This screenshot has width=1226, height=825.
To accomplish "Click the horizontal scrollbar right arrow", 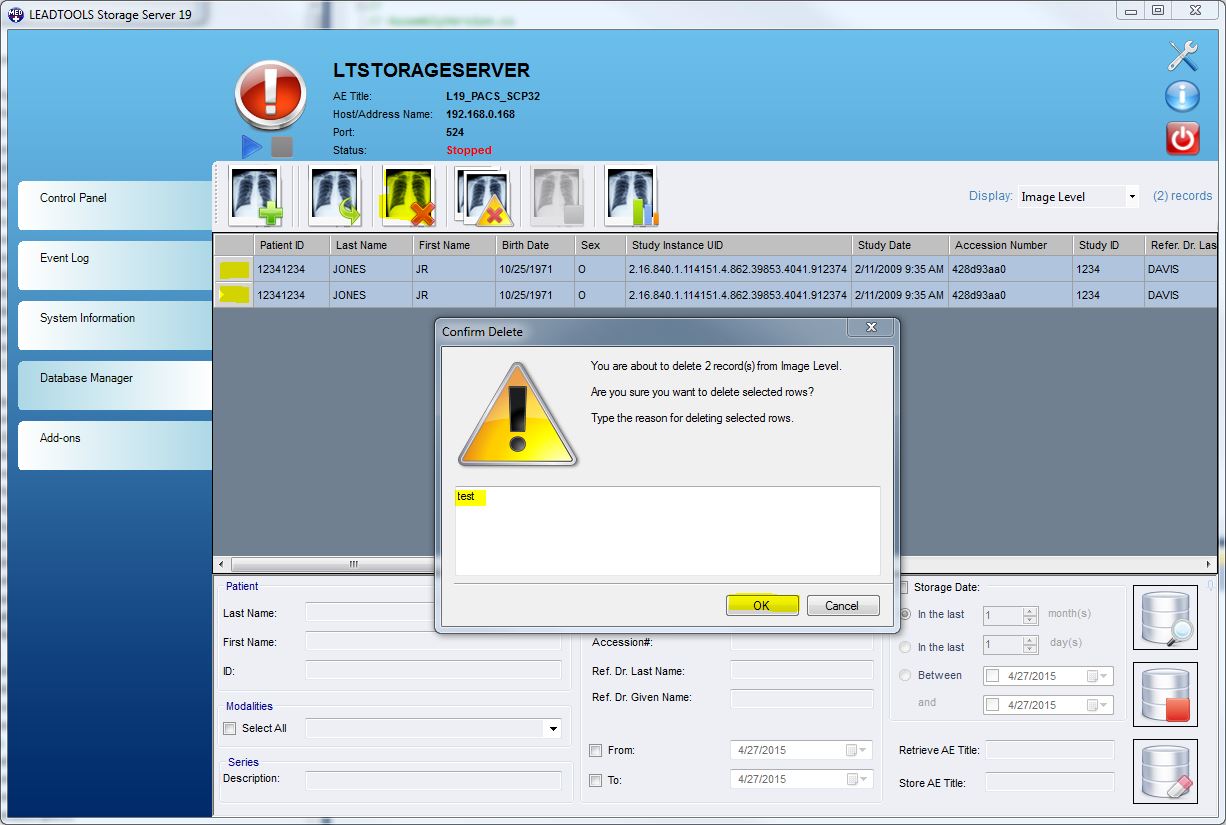I will pos(1210,564).
